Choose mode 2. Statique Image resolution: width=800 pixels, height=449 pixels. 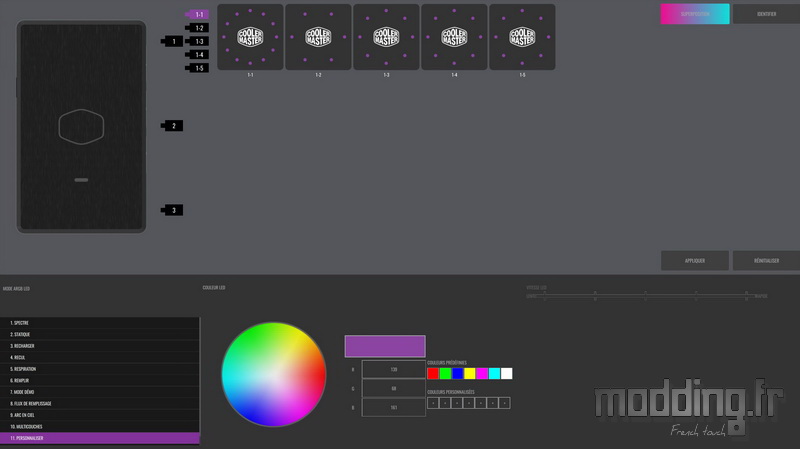(x=100, y=334)
